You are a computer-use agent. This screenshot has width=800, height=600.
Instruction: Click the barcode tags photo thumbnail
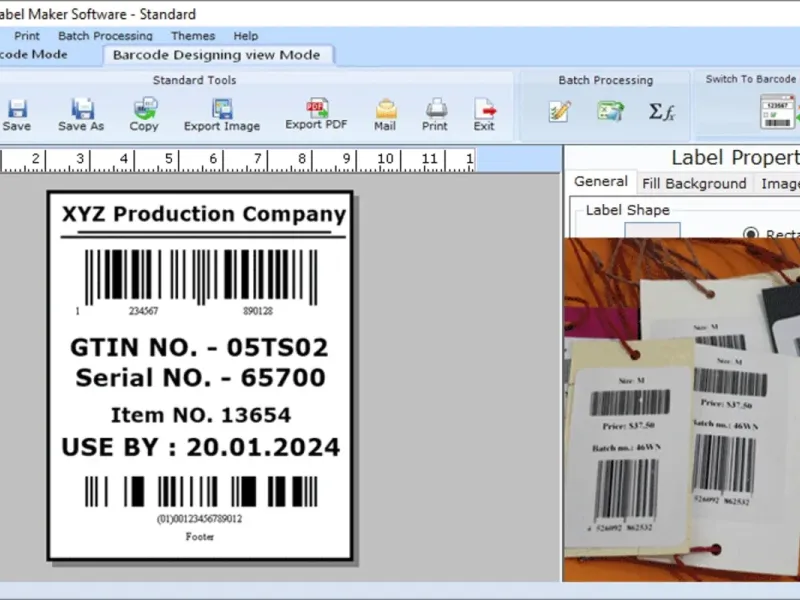[682, 410]
